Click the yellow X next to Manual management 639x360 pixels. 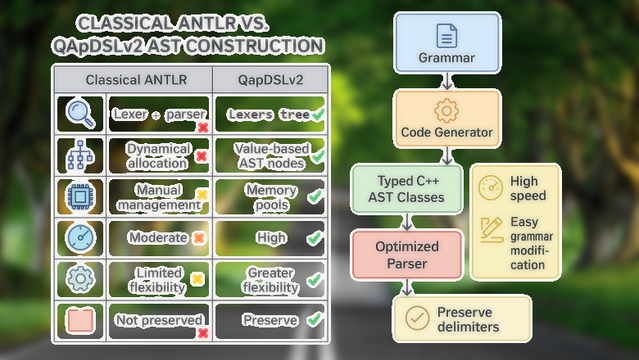click(202, 194)
